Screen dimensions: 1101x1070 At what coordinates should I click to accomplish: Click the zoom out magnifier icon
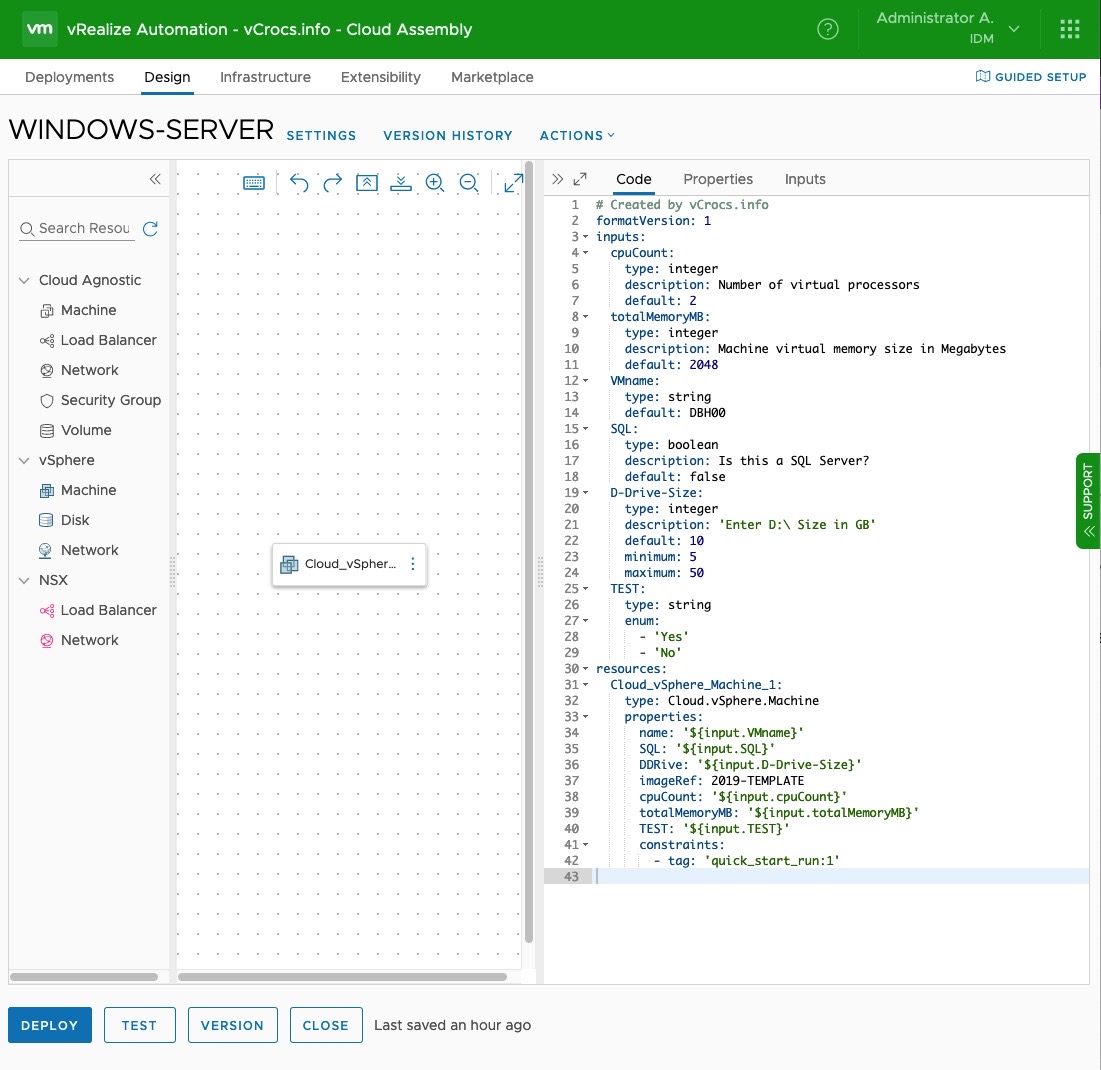tap(468, 182)
